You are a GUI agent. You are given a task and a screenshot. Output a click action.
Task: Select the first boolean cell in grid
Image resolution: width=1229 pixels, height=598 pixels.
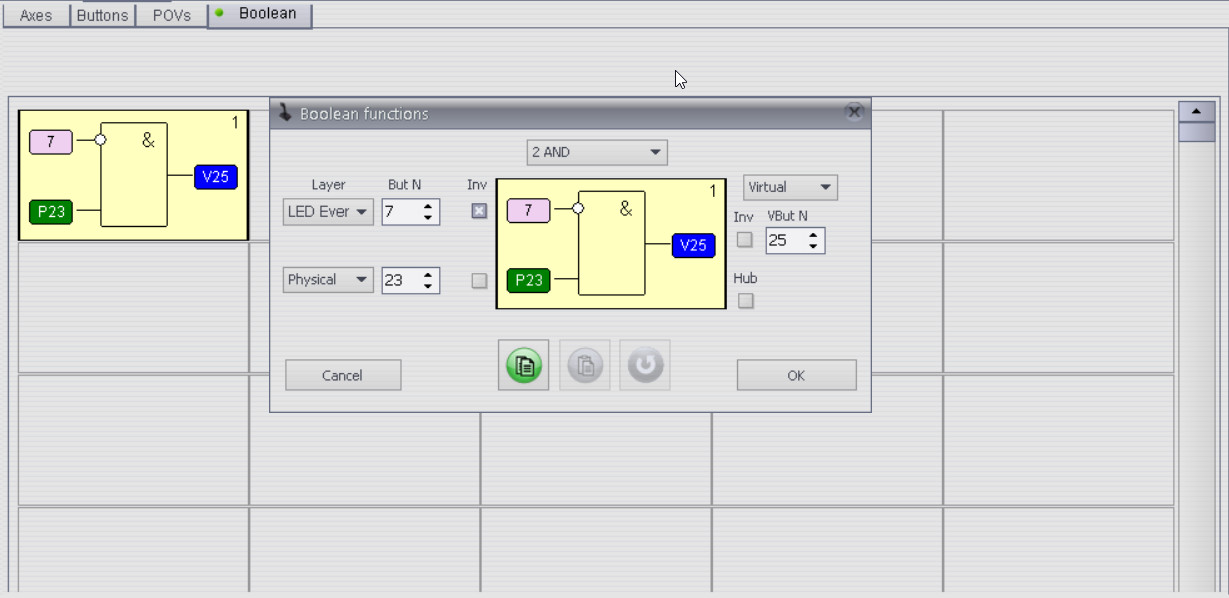pos(133,175)
